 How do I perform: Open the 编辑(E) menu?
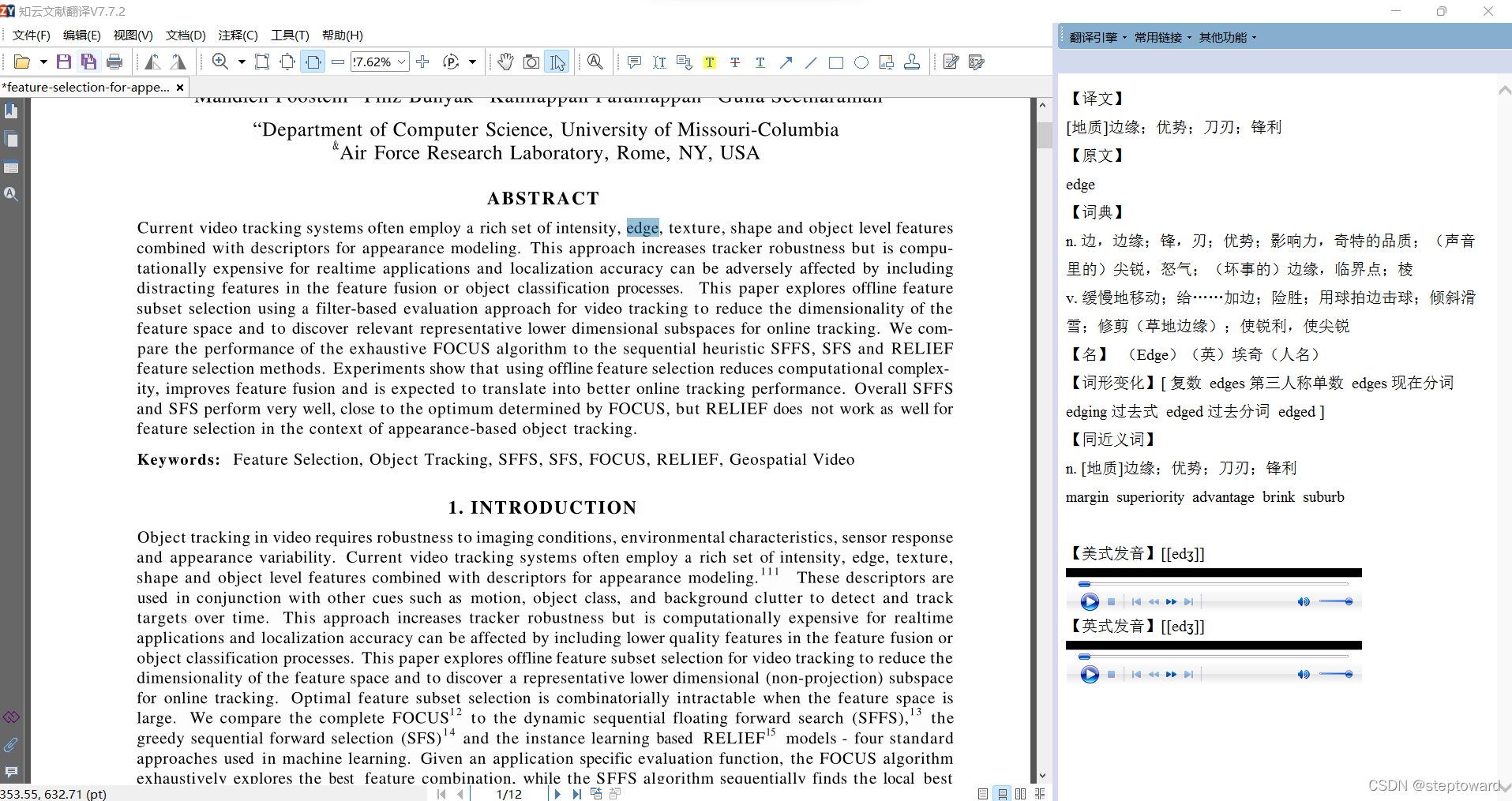[x=81, y=36]
